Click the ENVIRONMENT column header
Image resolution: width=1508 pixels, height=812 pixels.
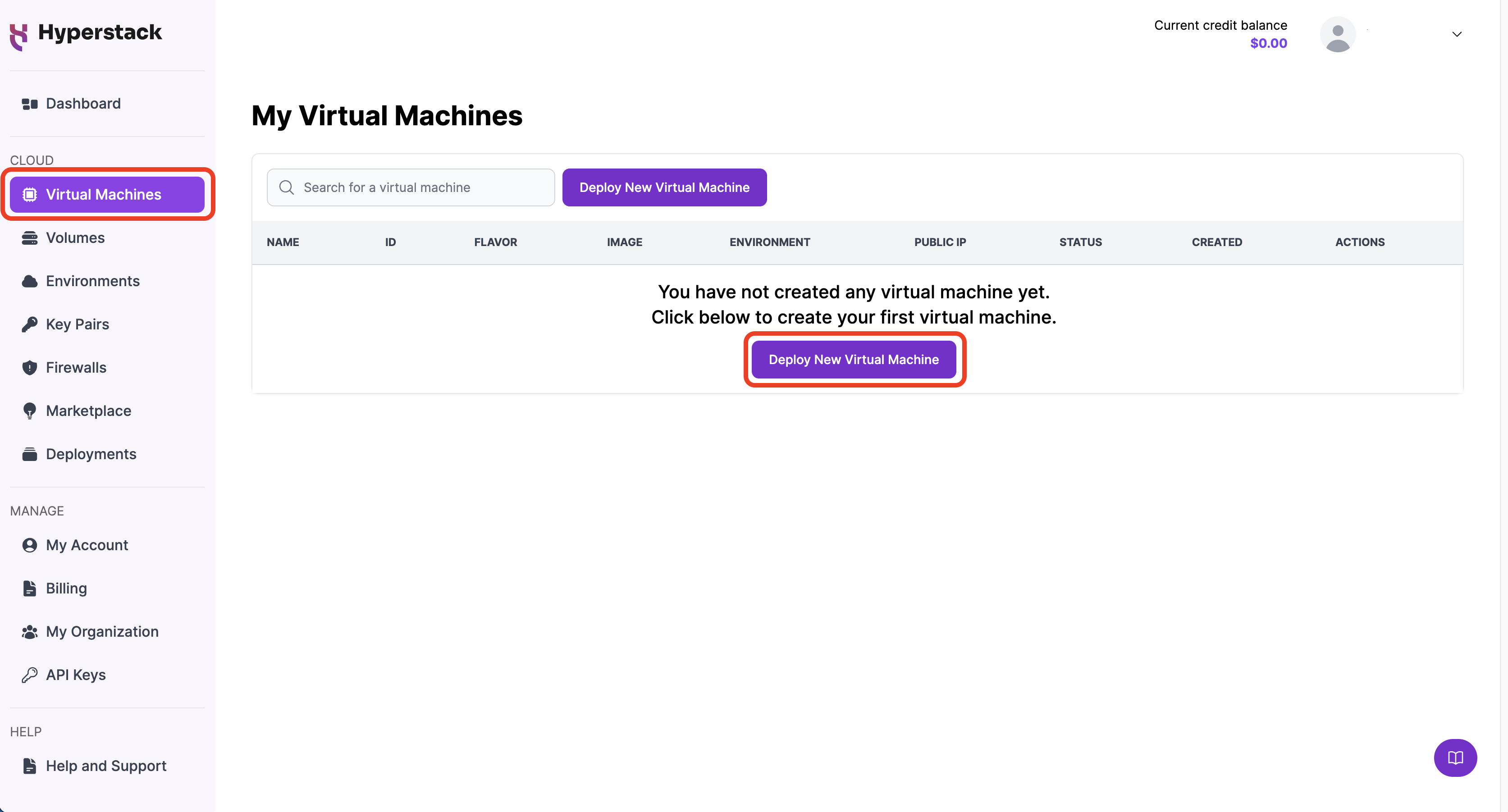[769, 242]
